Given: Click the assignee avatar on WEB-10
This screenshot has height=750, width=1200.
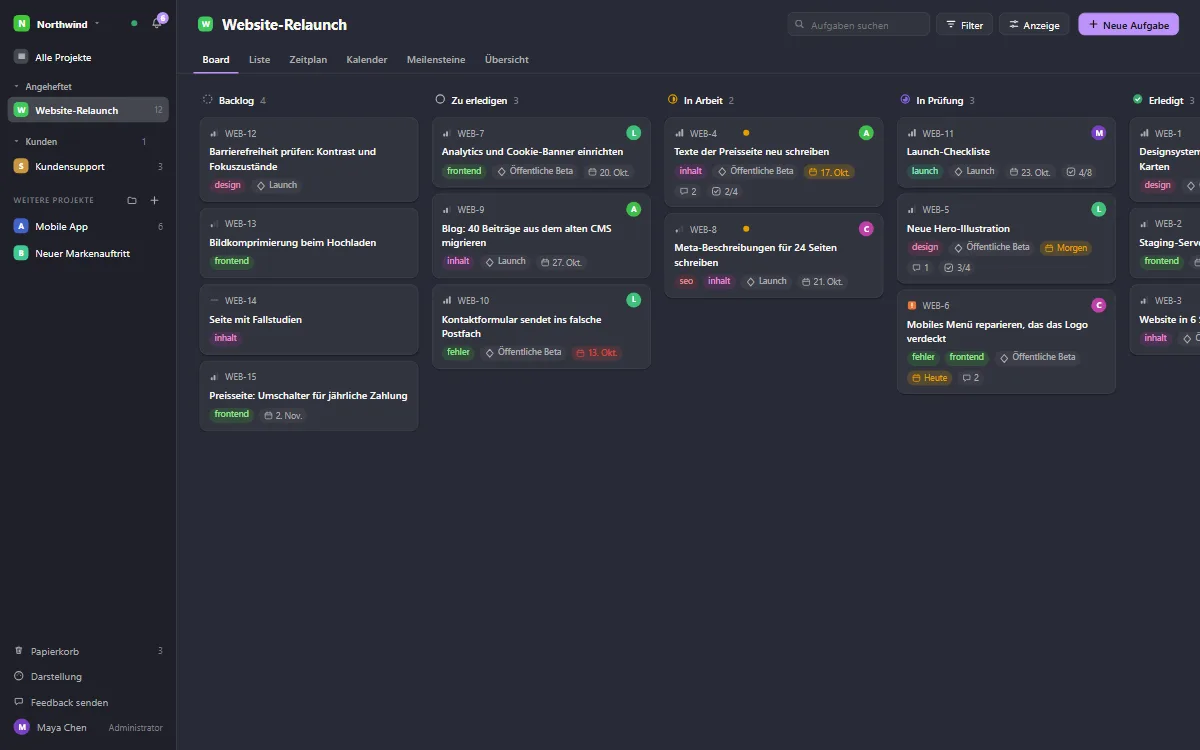Looking at the screenshot, I should (x=633, y=299).
